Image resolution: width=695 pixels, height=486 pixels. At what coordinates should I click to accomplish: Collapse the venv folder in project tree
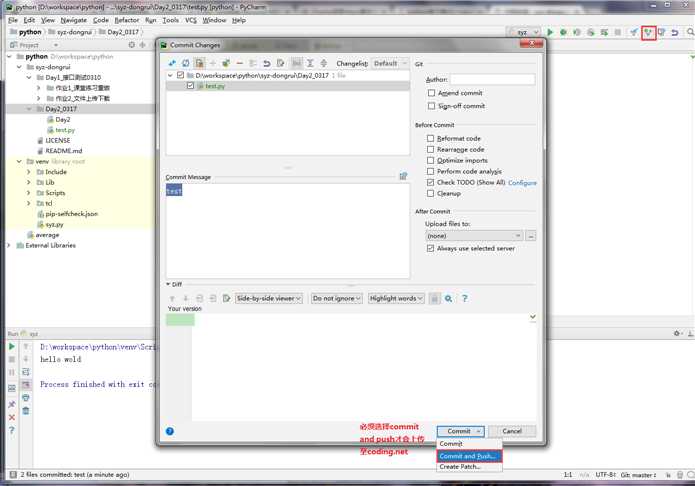click(19, 161)
